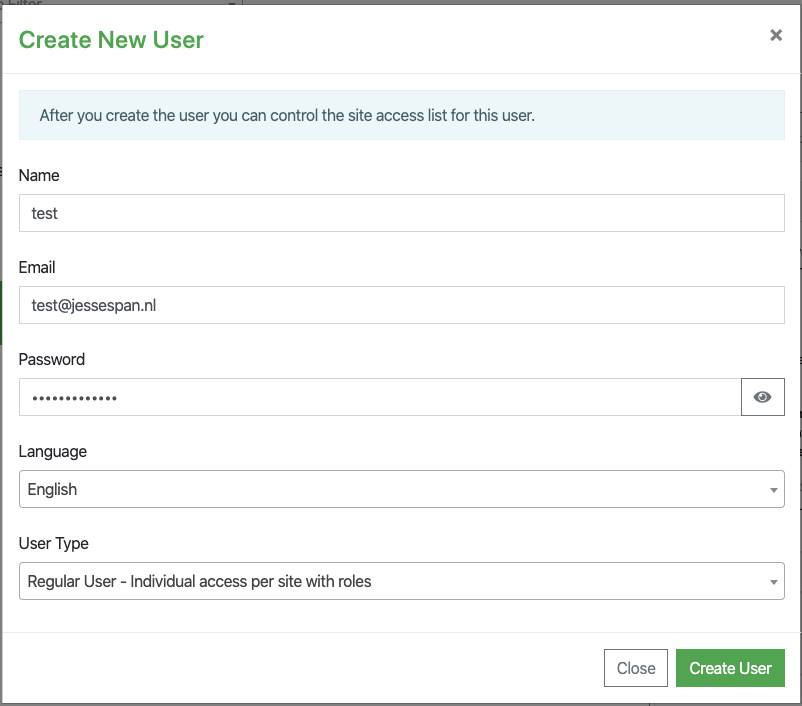Click the Email field label

coord(37,268)
